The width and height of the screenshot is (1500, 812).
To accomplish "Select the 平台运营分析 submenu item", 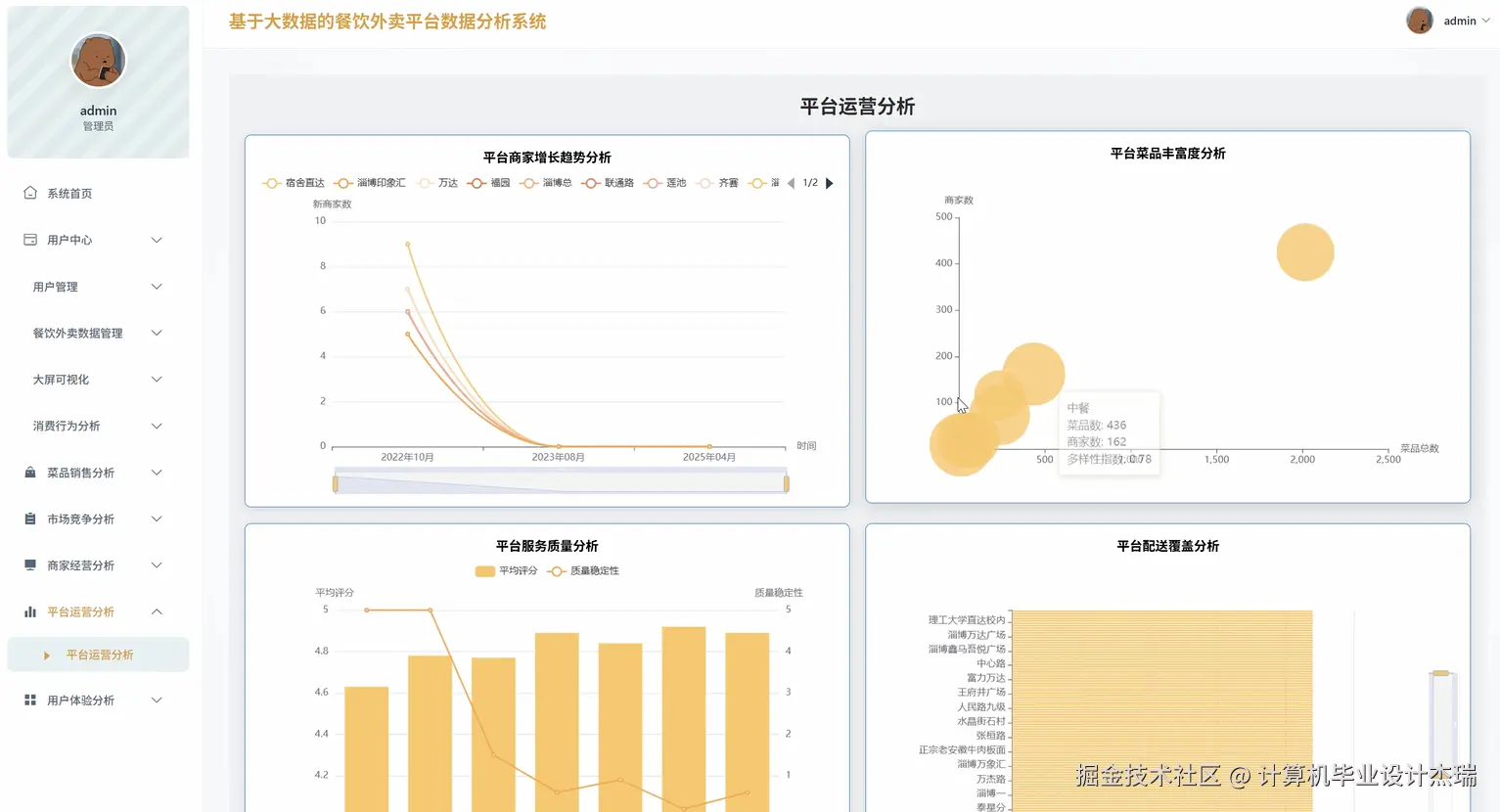I will click(x=98, y=654).
